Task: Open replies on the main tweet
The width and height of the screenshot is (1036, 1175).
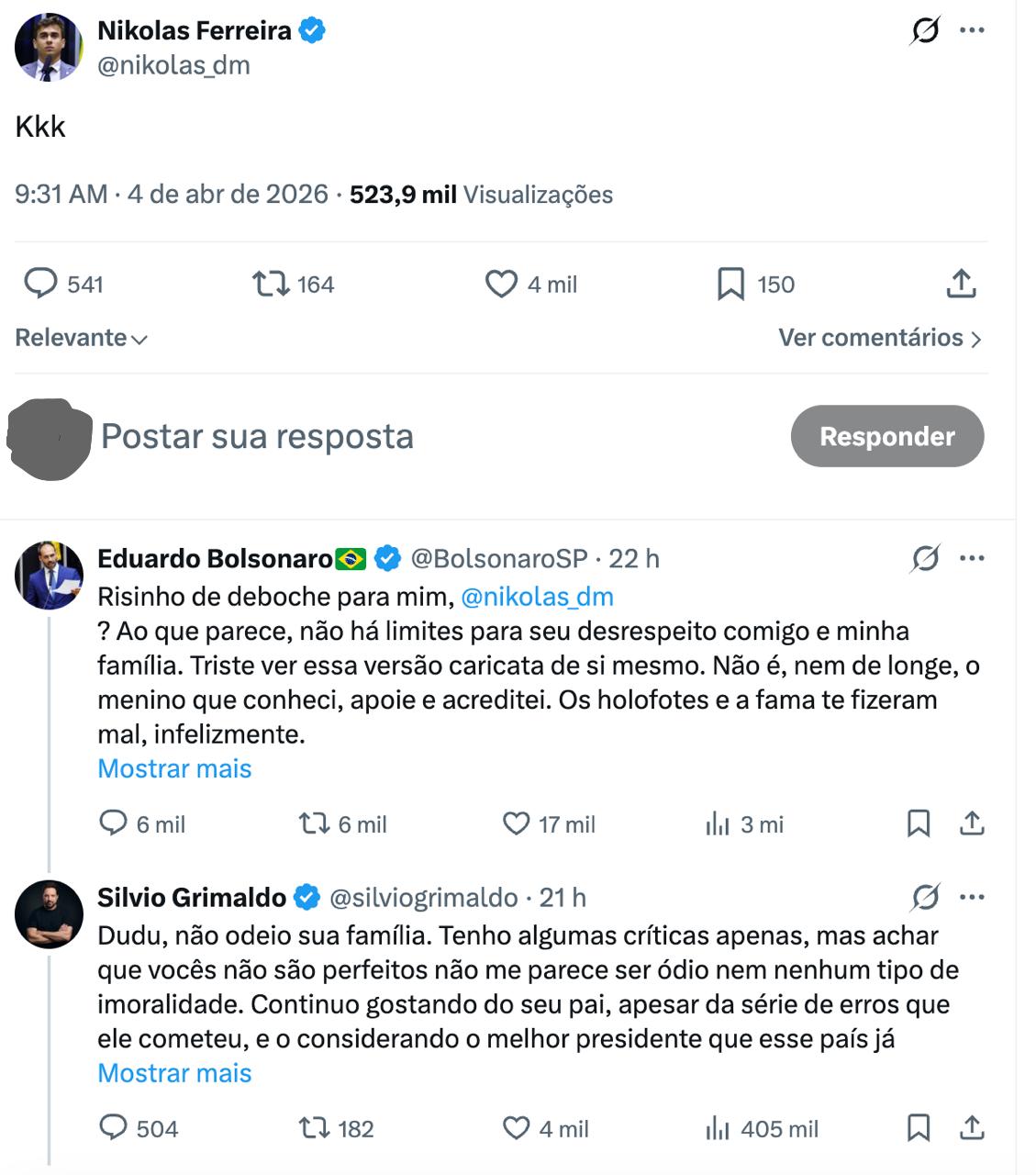Action: [40, 285]
